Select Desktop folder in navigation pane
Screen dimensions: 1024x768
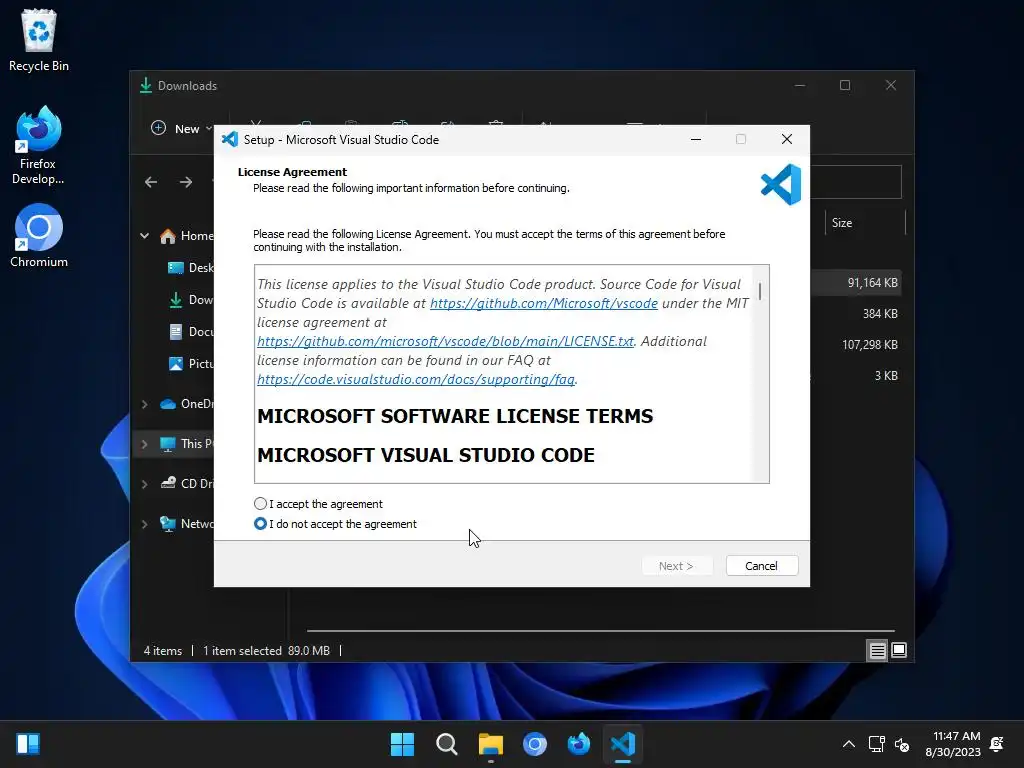(x=191, y=268)
